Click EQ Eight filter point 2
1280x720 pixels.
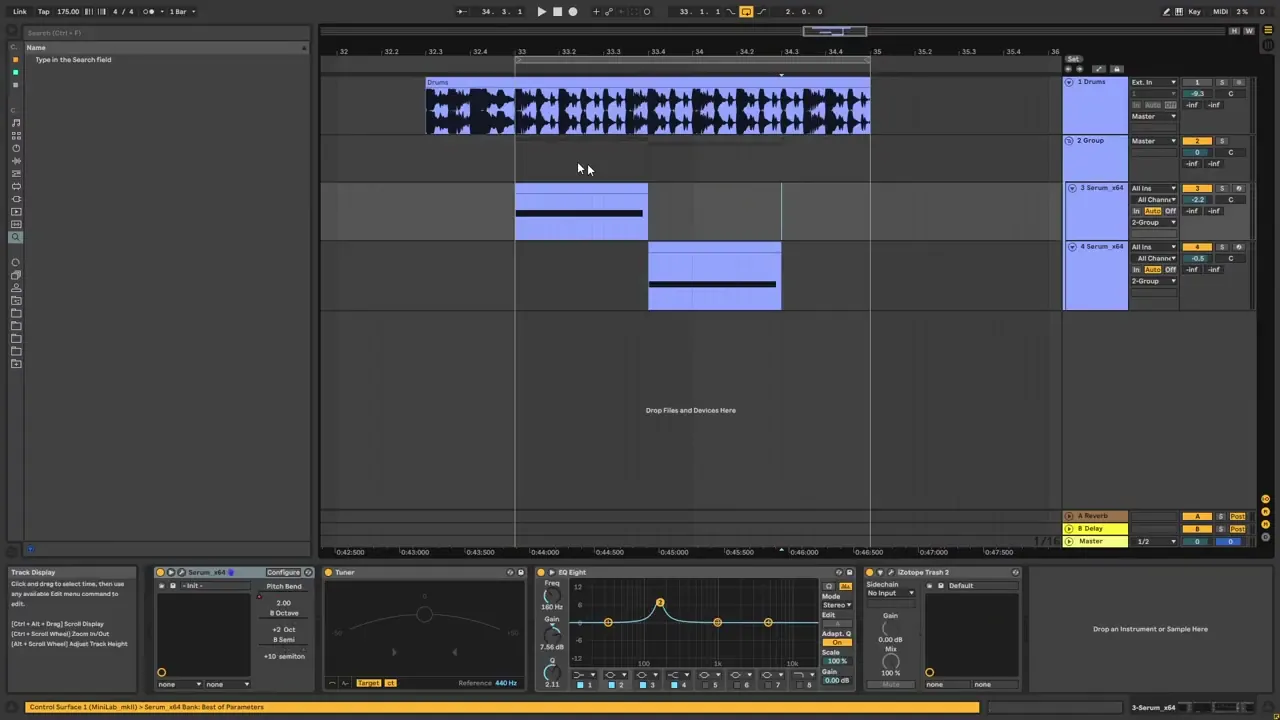click(x=660, y=604)
